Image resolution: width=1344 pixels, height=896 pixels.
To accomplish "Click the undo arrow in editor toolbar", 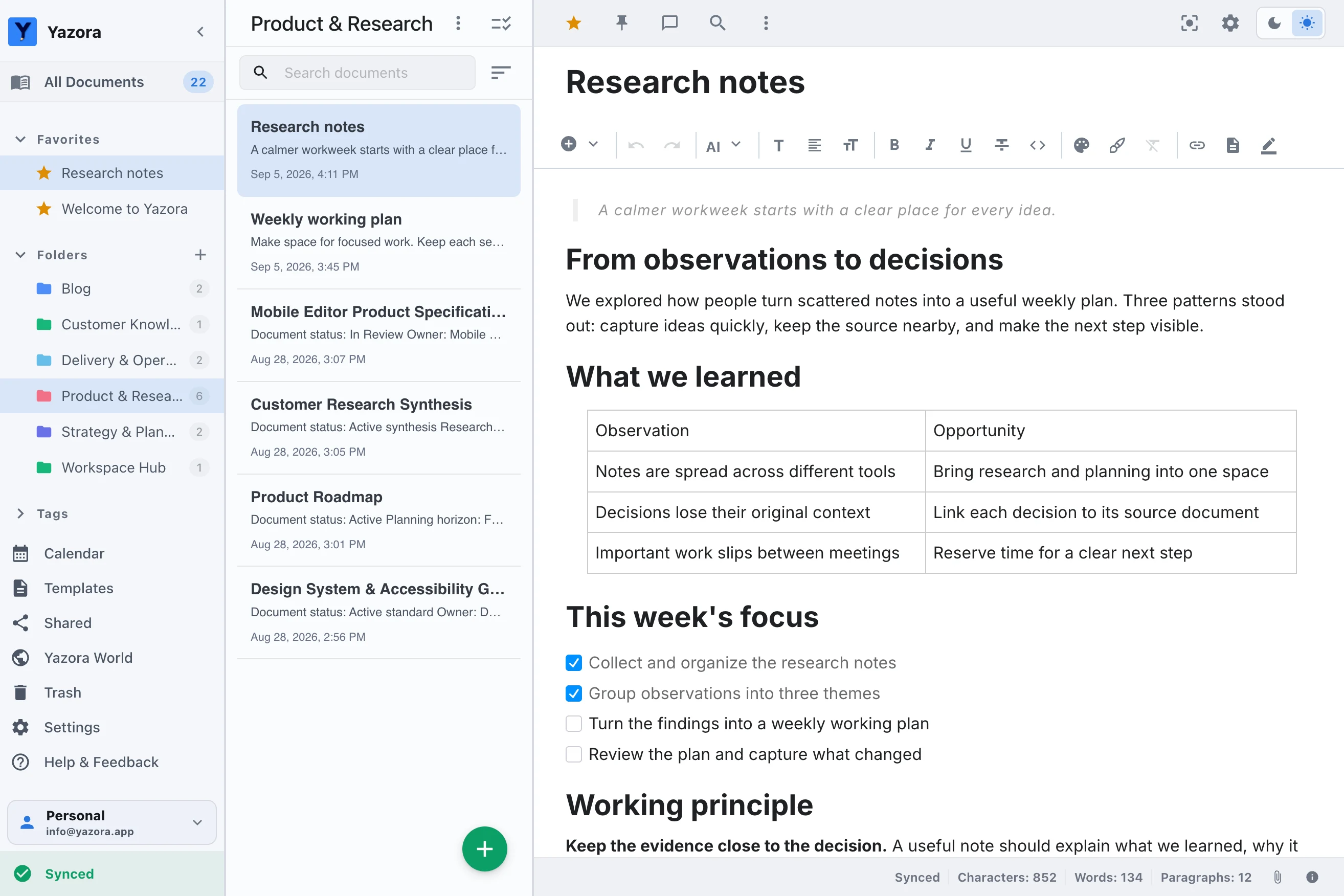I will click(635, 145).
